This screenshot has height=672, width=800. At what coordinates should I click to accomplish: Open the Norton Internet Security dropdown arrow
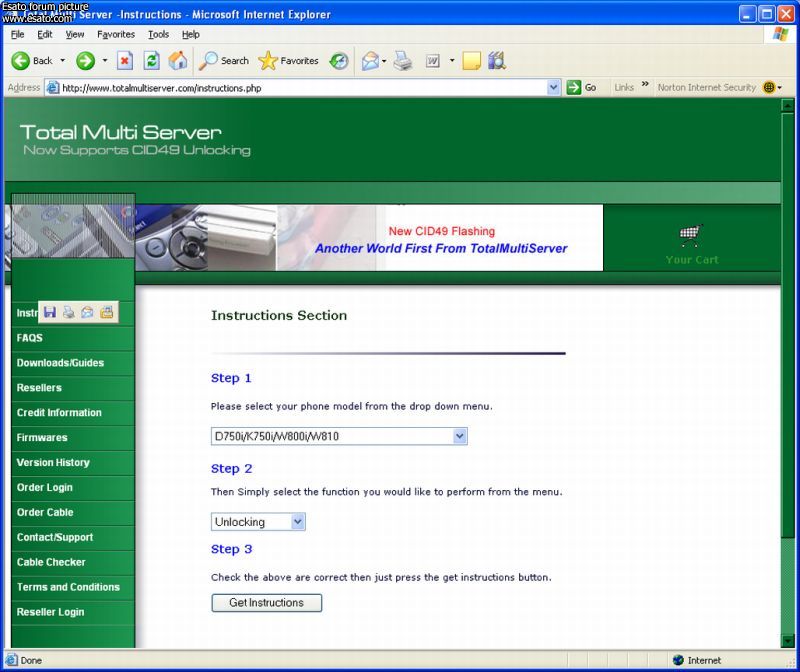(780, 88)
